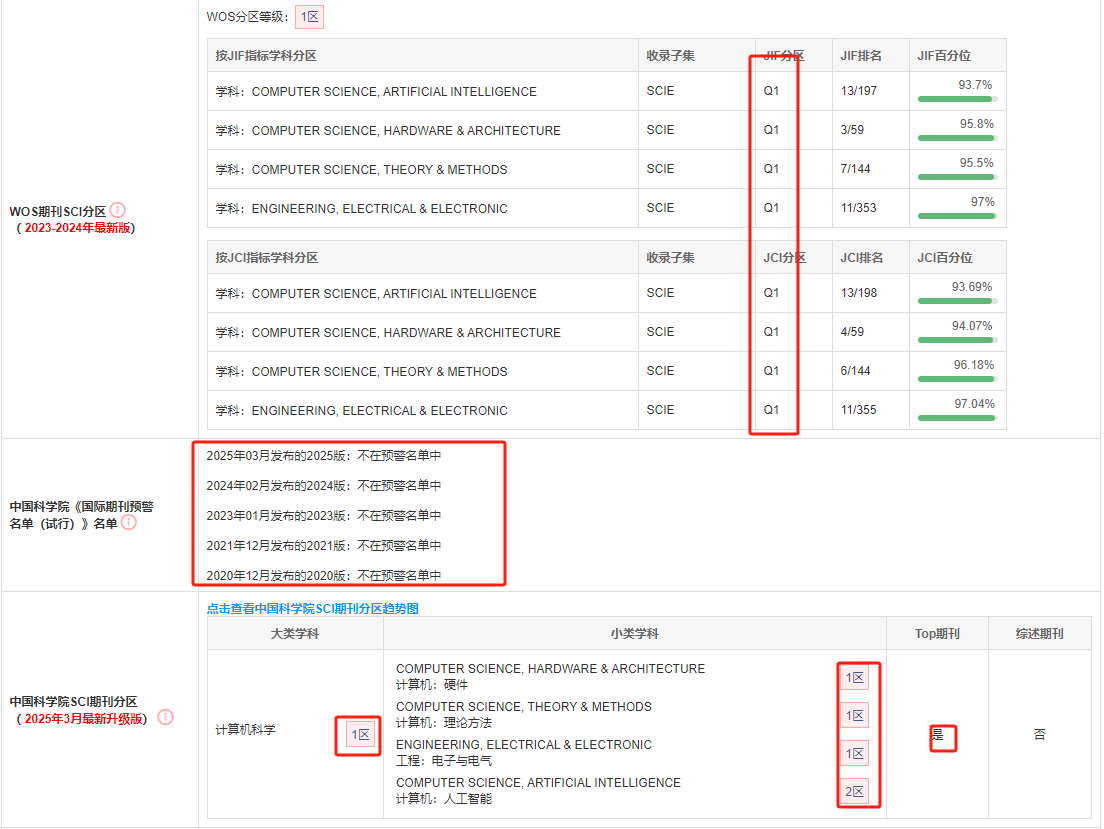Click JIF rank value 3/59
1104x829 pixels.
coord(852,130)
